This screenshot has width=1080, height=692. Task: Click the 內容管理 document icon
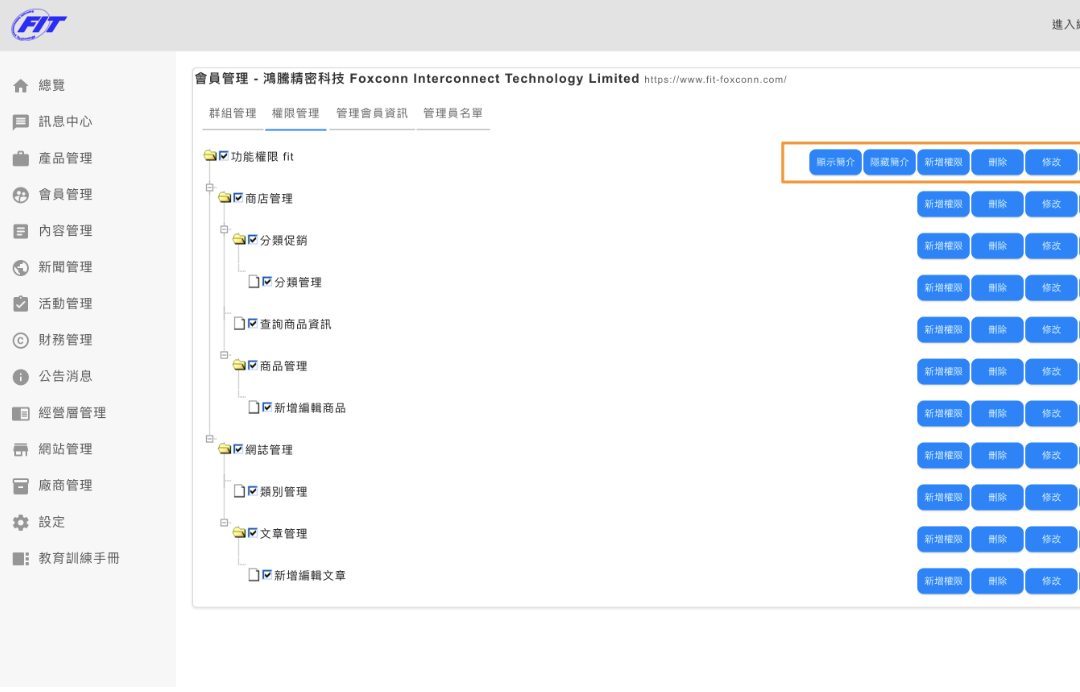pyautogui.click(x=21, y=231)
